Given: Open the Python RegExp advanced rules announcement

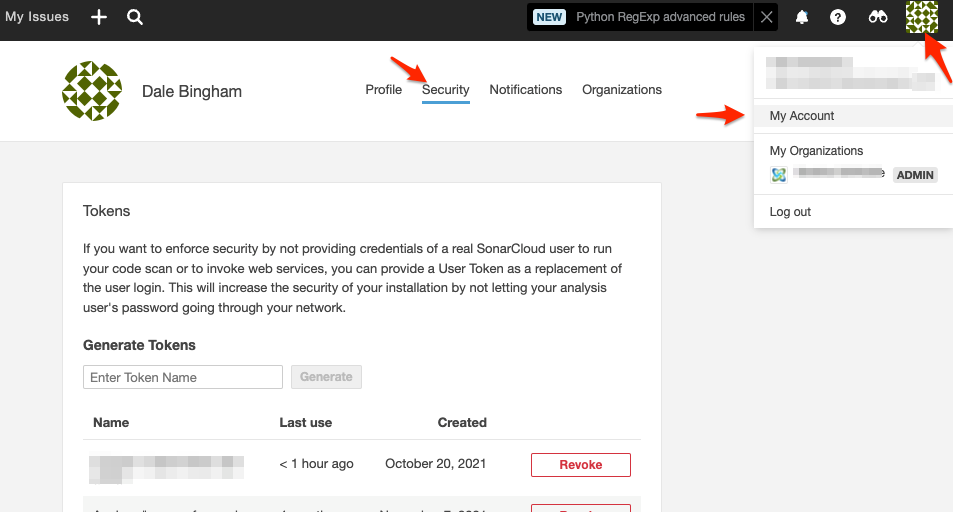Looking at the screenshot, I should [660, 17].
